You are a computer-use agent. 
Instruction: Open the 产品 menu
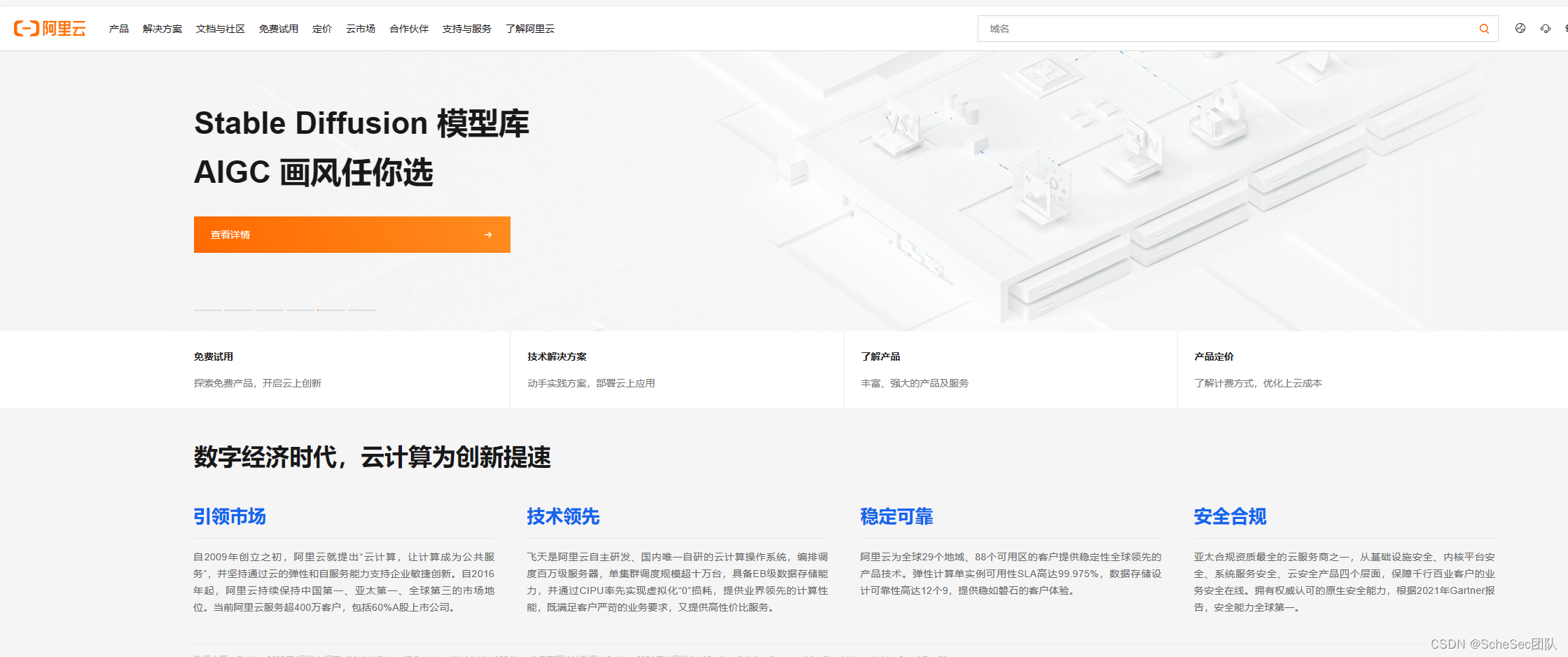click(119, 29)
